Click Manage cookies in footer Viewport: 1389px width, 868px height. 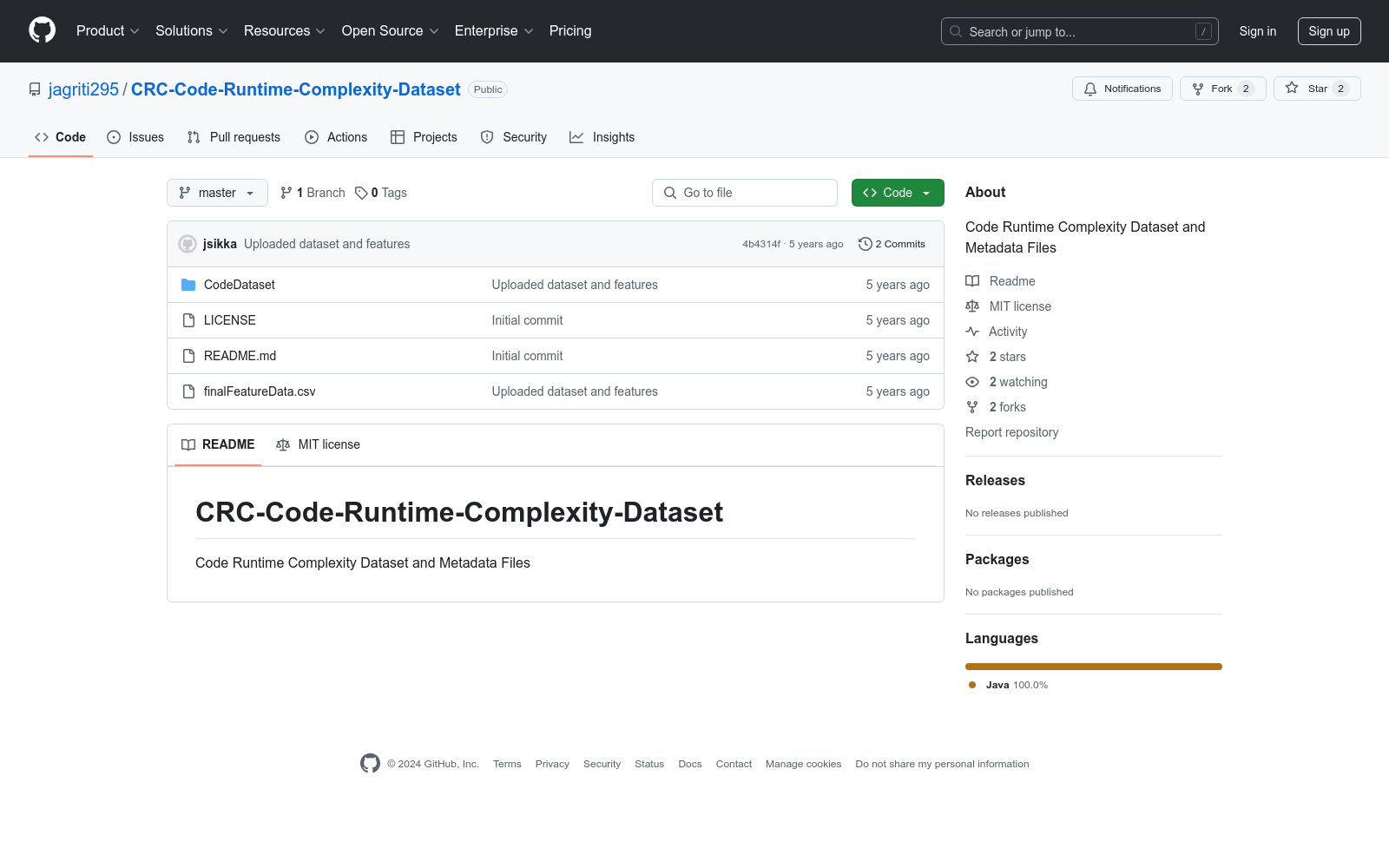[804, 764]
